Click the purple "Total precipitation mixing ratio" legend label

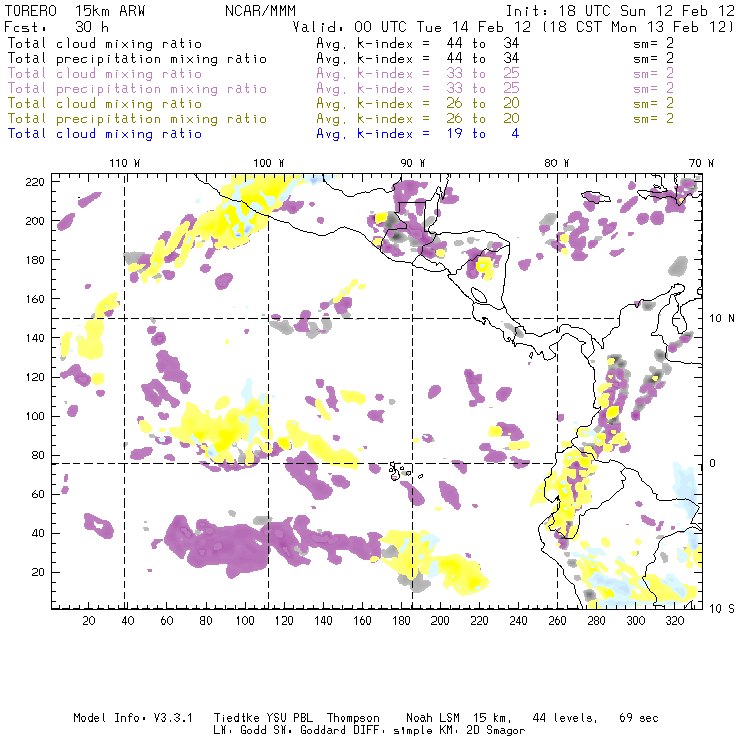pos(137,89)
